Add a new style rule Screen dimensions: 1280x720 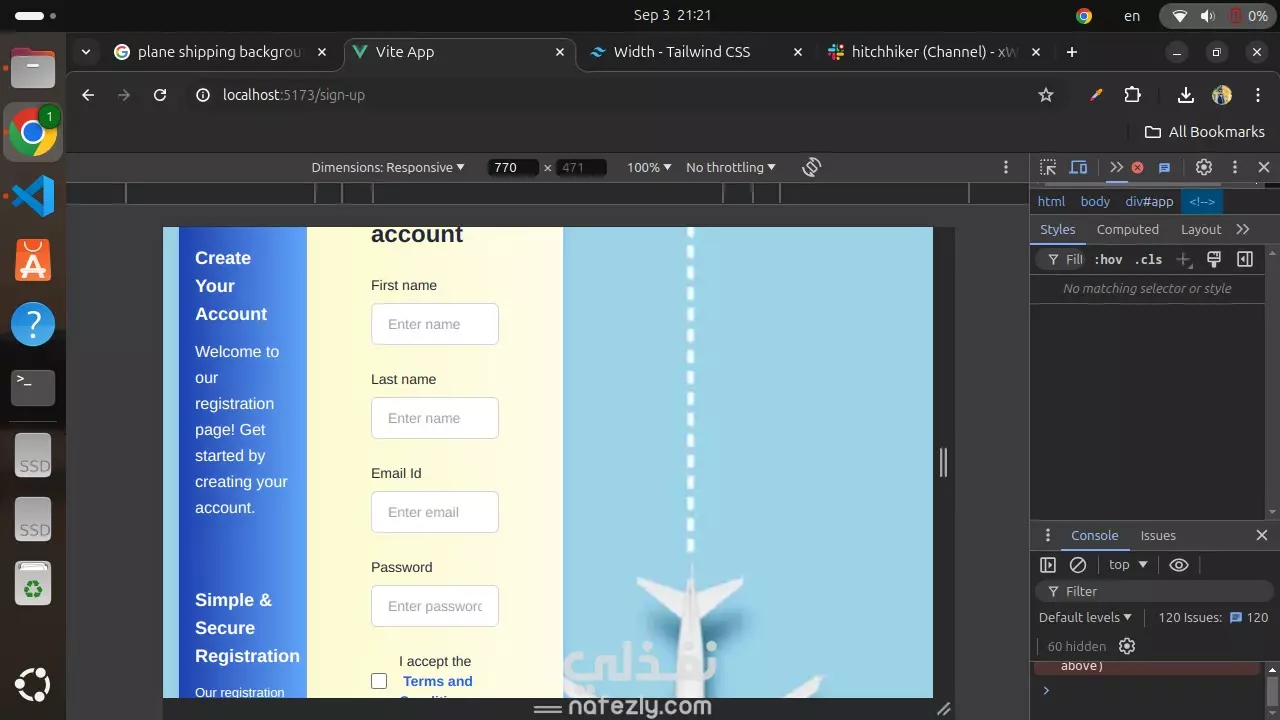coord(1183,259)
